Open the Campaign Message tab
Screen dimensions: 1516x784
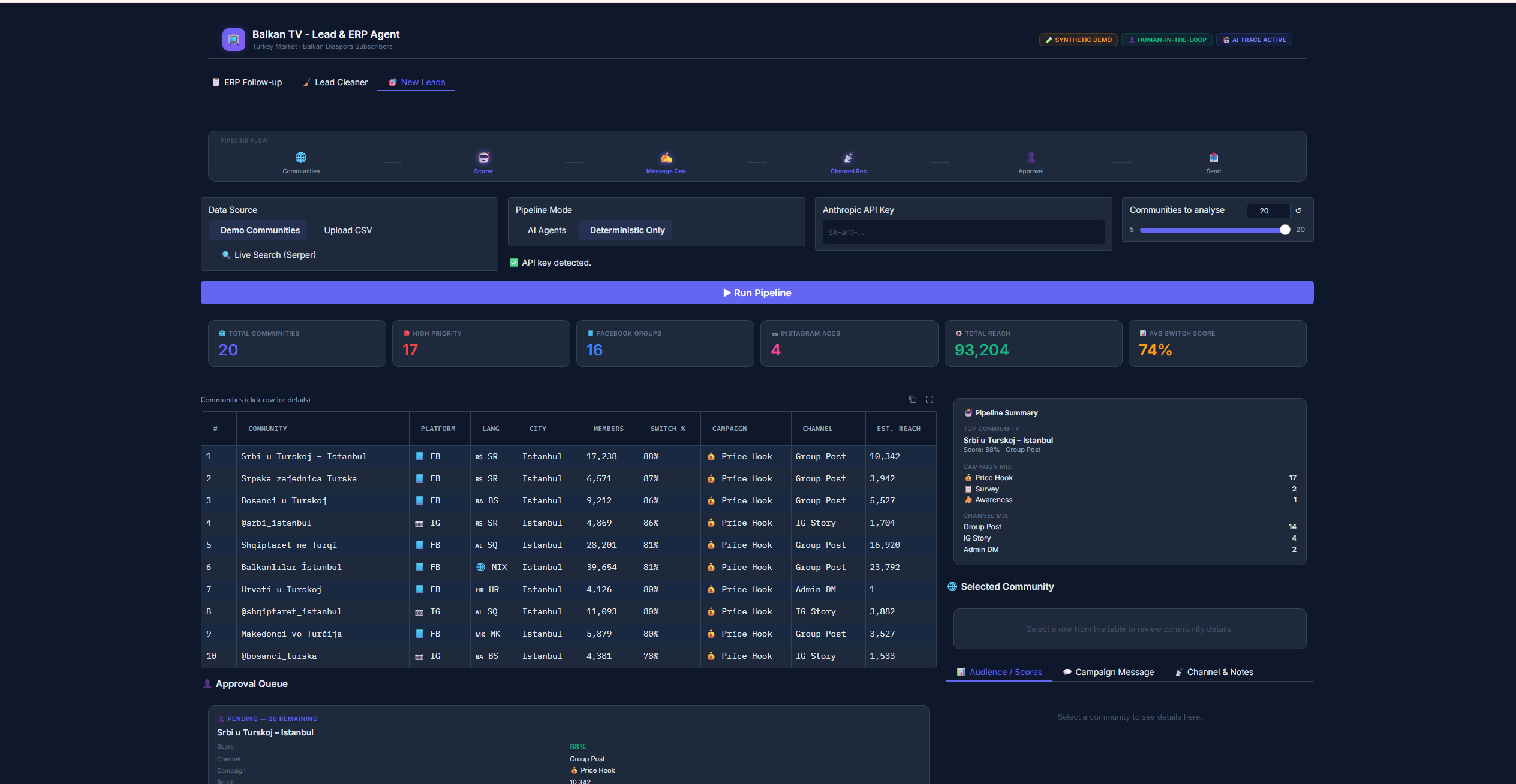[x=1108, y=672]
